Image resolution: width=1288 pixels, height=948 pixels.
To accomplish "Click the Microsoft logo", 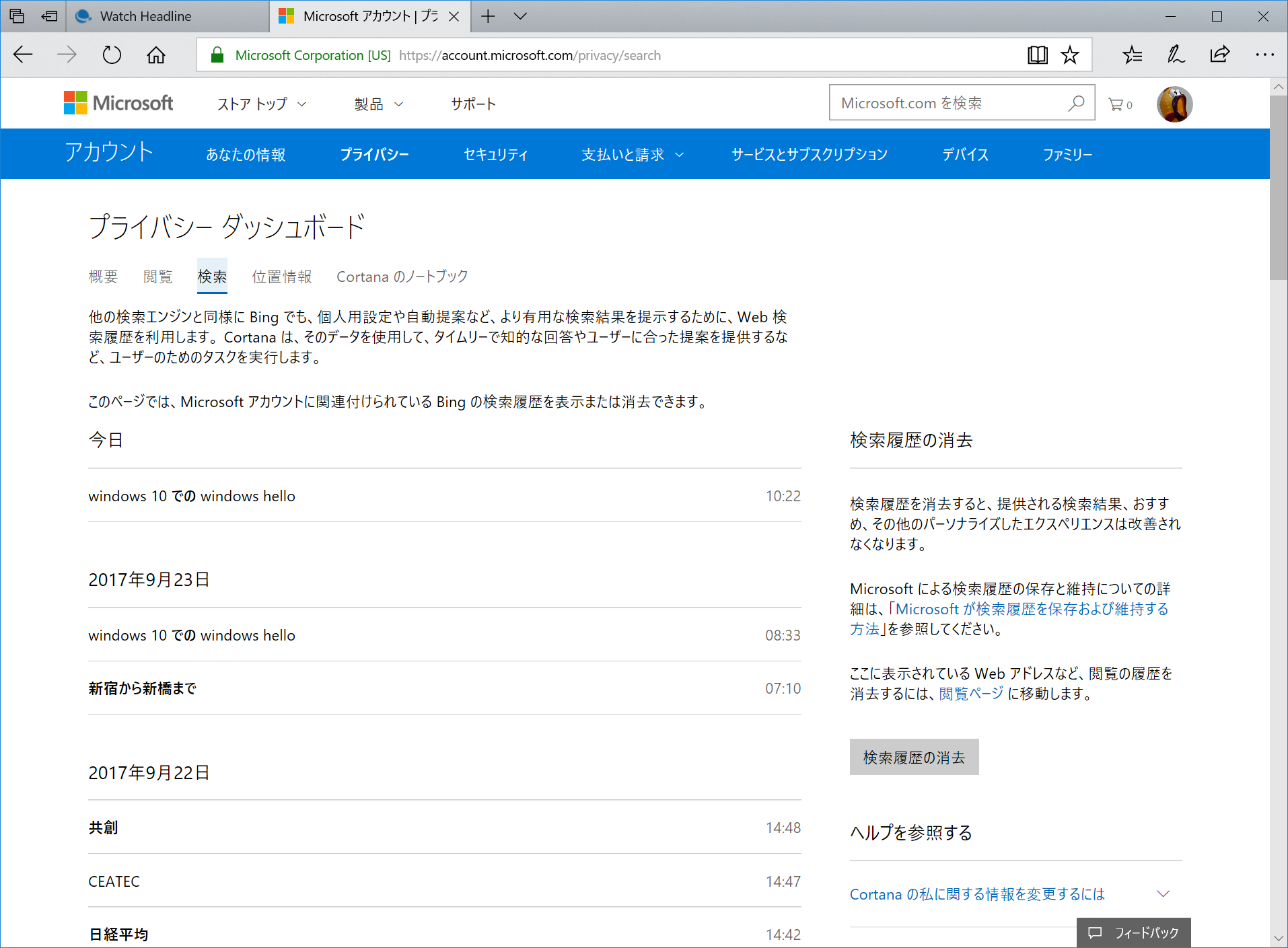I will 118,102.
